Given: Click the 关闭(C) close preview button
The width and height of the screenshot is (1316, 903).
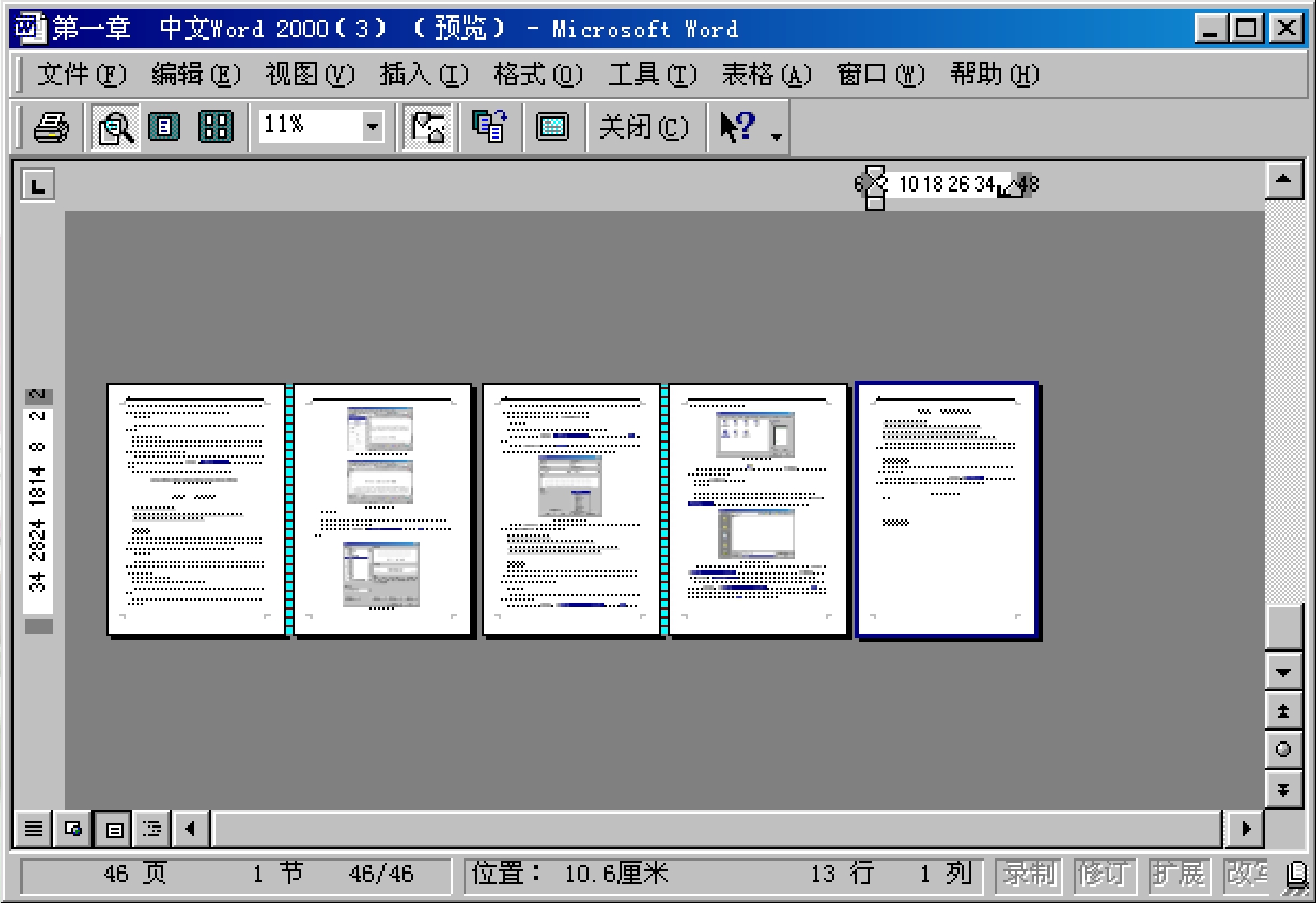Looking at the screenshot, I should point(643,127).
